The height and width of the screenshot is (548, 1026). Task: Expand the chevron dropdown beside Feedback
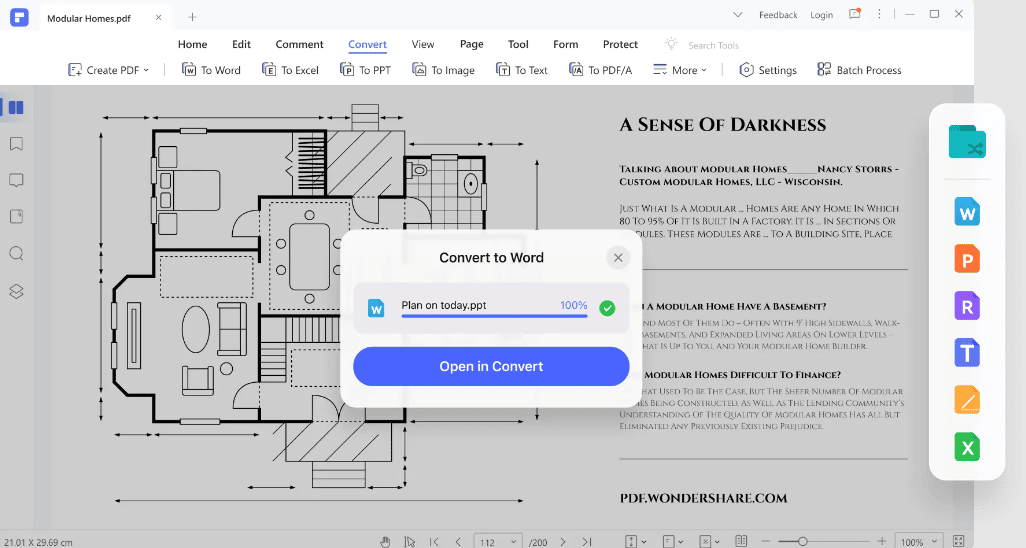(x=737, y=14)
